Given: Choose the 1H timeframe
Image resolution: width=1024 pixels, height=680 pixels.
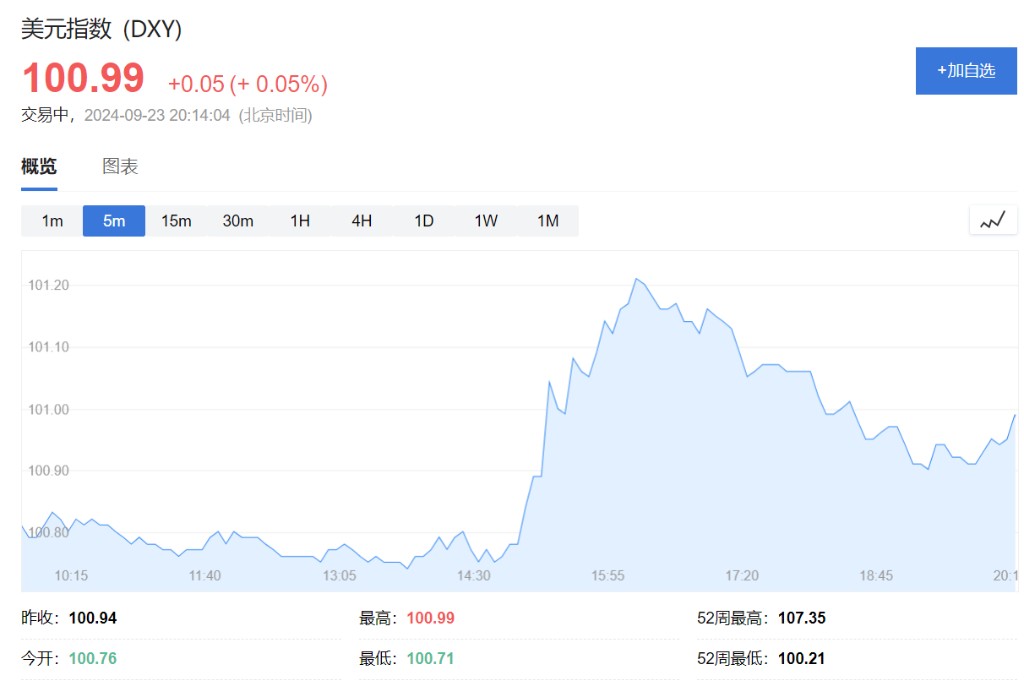Looking at the screenshot, I should 300,221.
